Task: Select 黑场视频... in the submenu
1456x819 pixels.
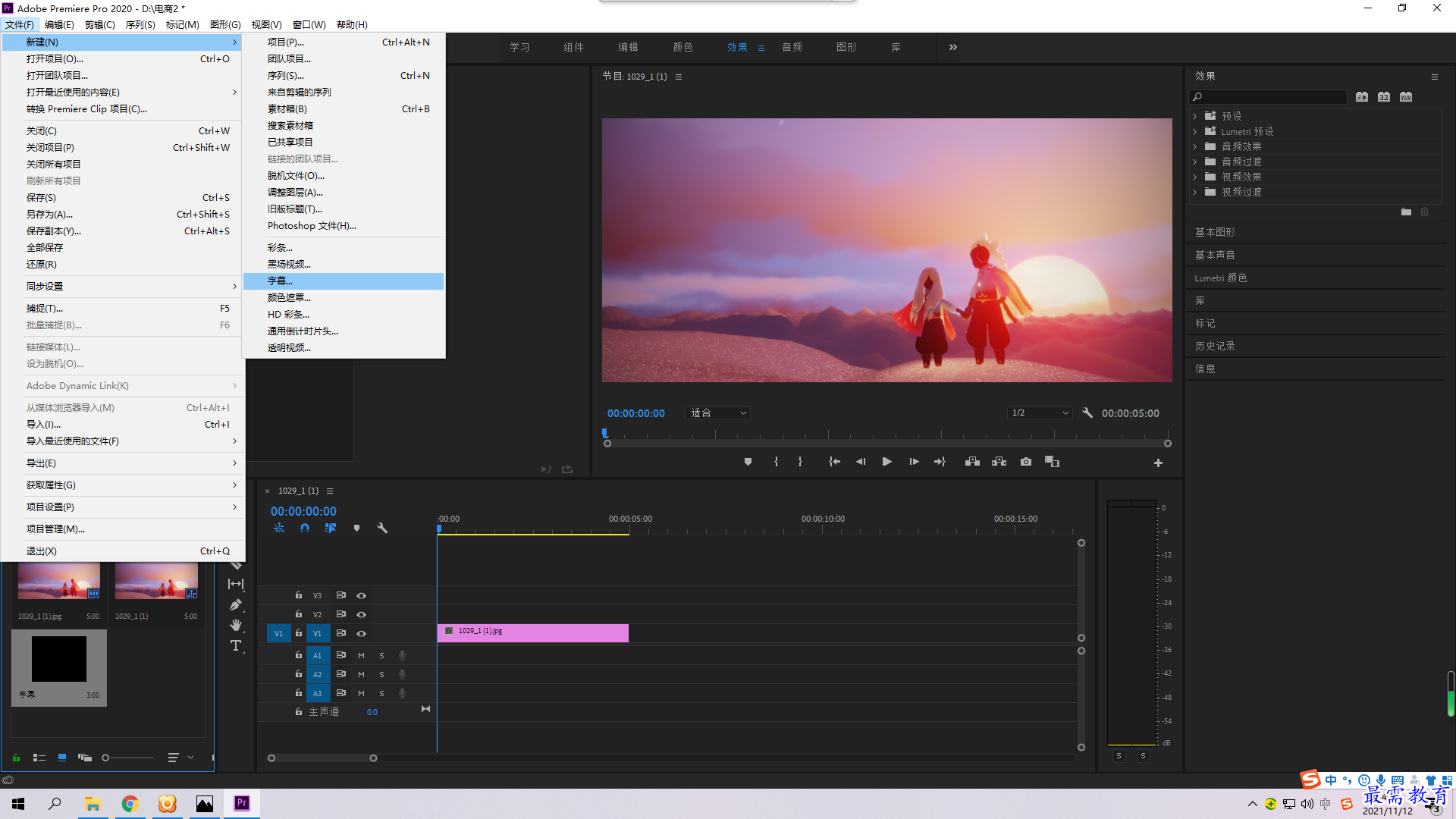Action: 344,265
